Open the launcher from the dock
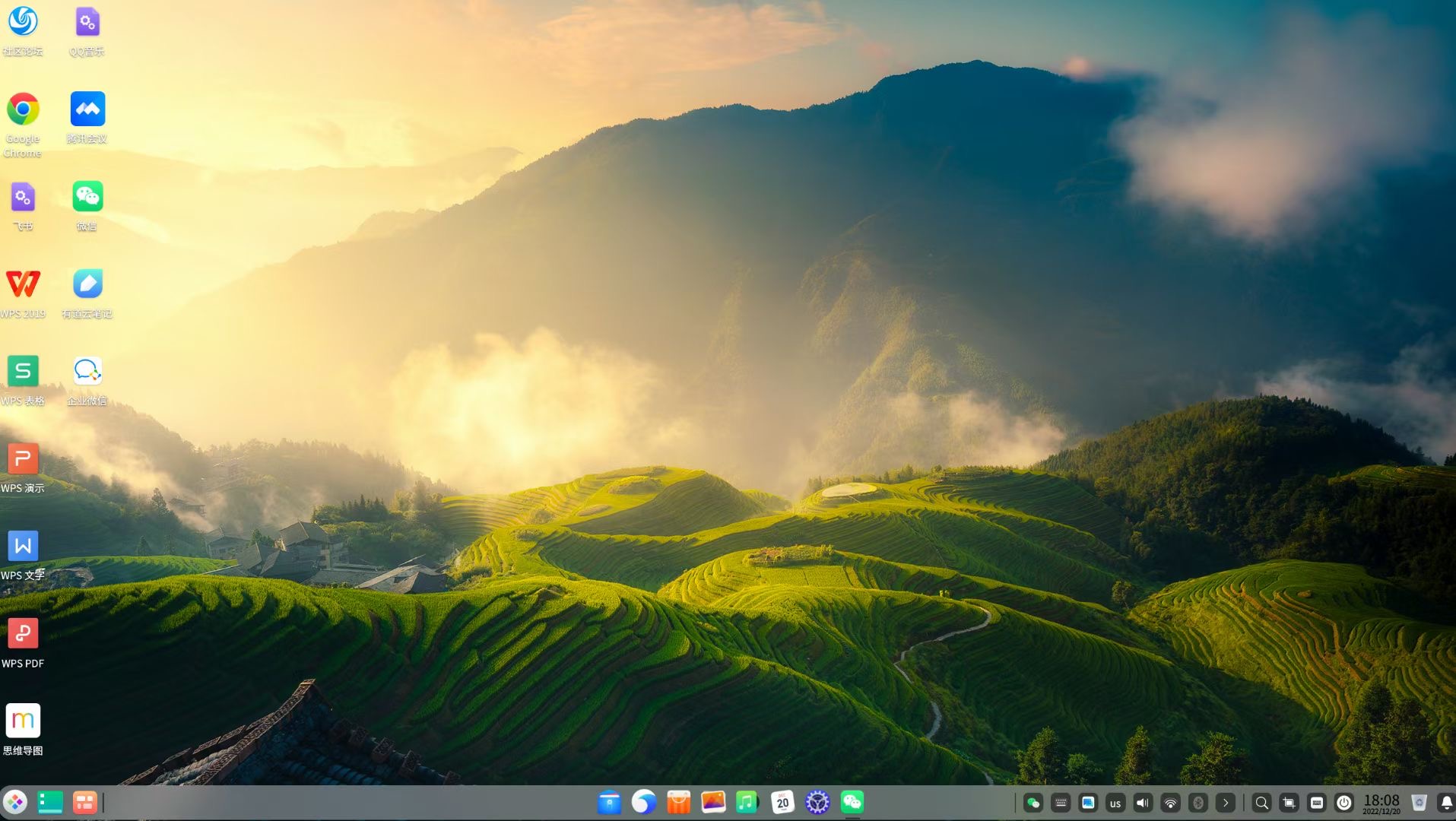This screenshot has width=1456, height=821. click(x=15, y=802)
